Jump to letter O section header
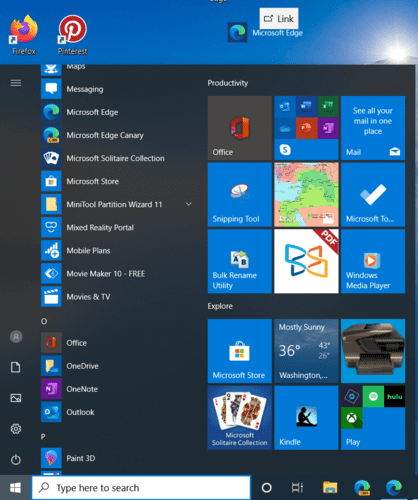418x500 pixels. point(44,321)
